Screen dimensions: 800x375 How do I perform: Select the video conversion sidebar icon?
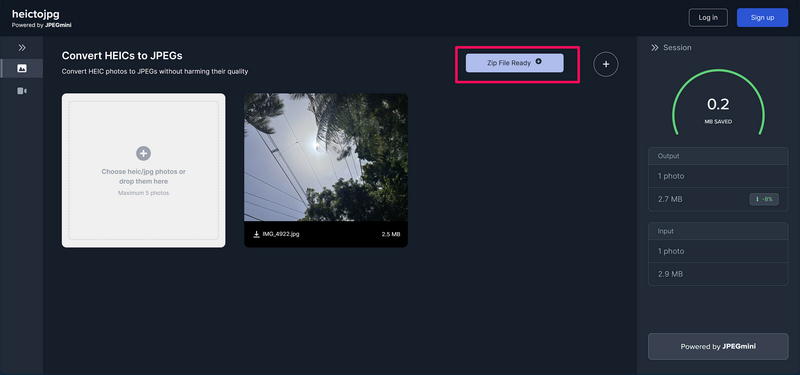tap(21, 91)
